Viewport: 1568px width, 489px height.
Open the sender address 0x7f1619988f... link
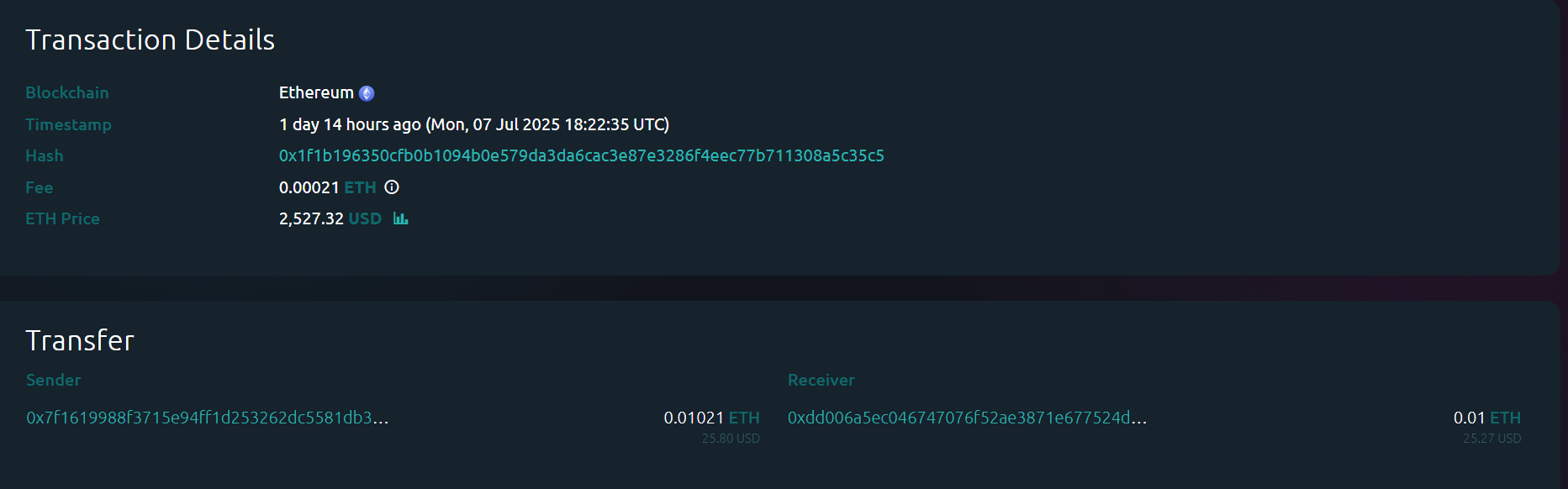pos(207,418)
